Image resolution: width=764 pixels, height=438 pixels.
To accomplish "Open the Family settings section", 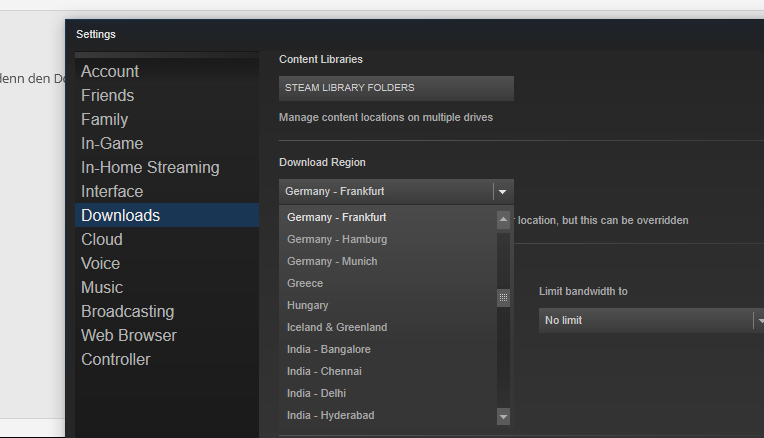I will coord(167,119).
